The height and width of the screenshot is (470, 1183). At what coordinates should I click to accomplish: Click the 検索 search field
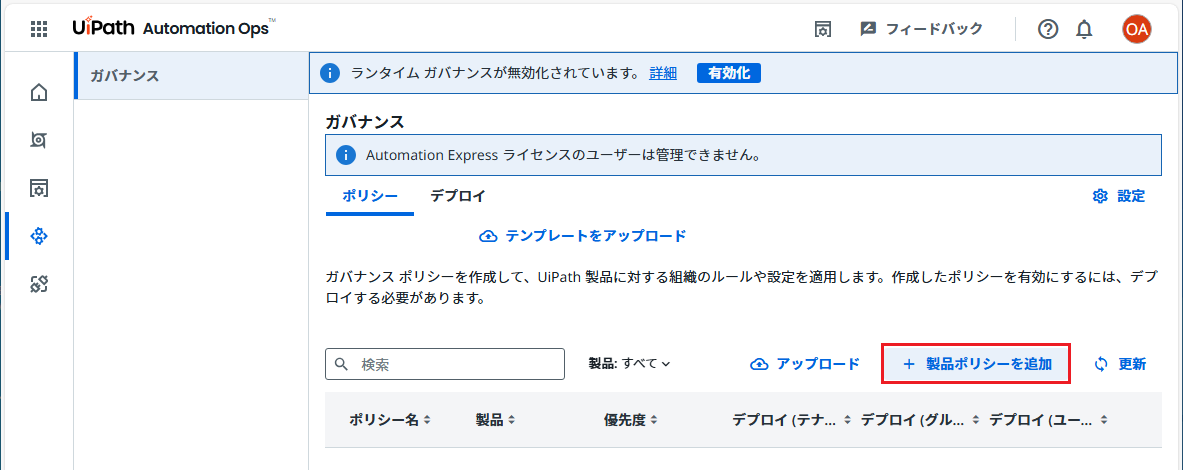(x=445, y=364)
